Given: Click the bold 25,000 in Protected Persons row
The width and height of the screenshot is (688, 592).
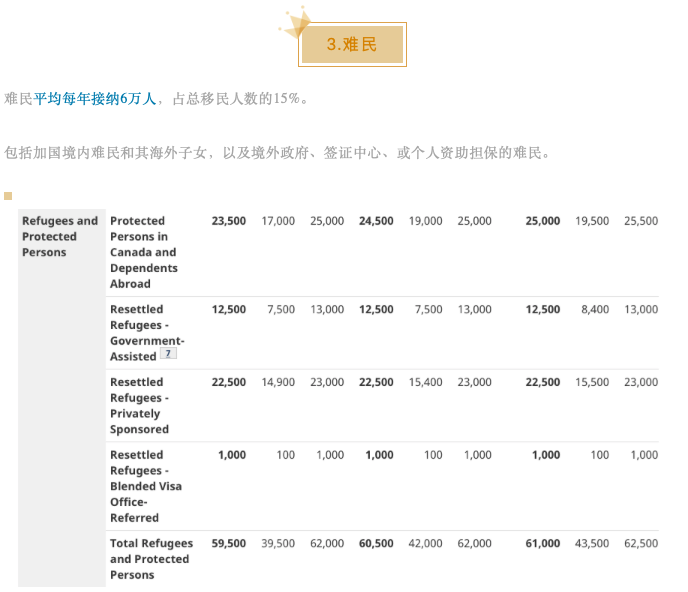Looking at the screenshot, I should click(543, 221).
